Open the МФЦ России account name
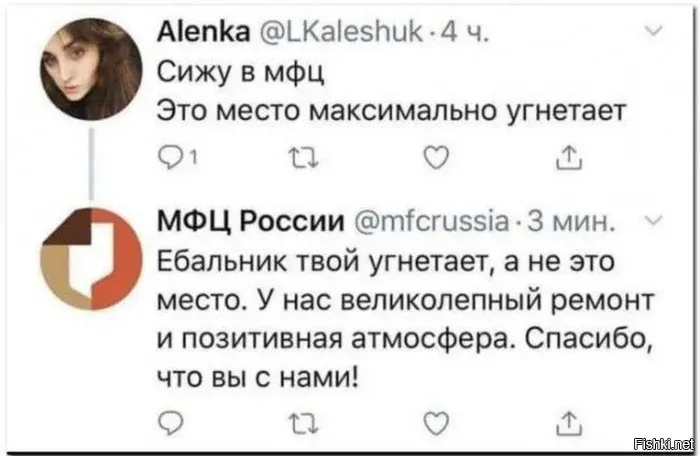This screenshot has width=700, height=456. [x=253, y=221]
